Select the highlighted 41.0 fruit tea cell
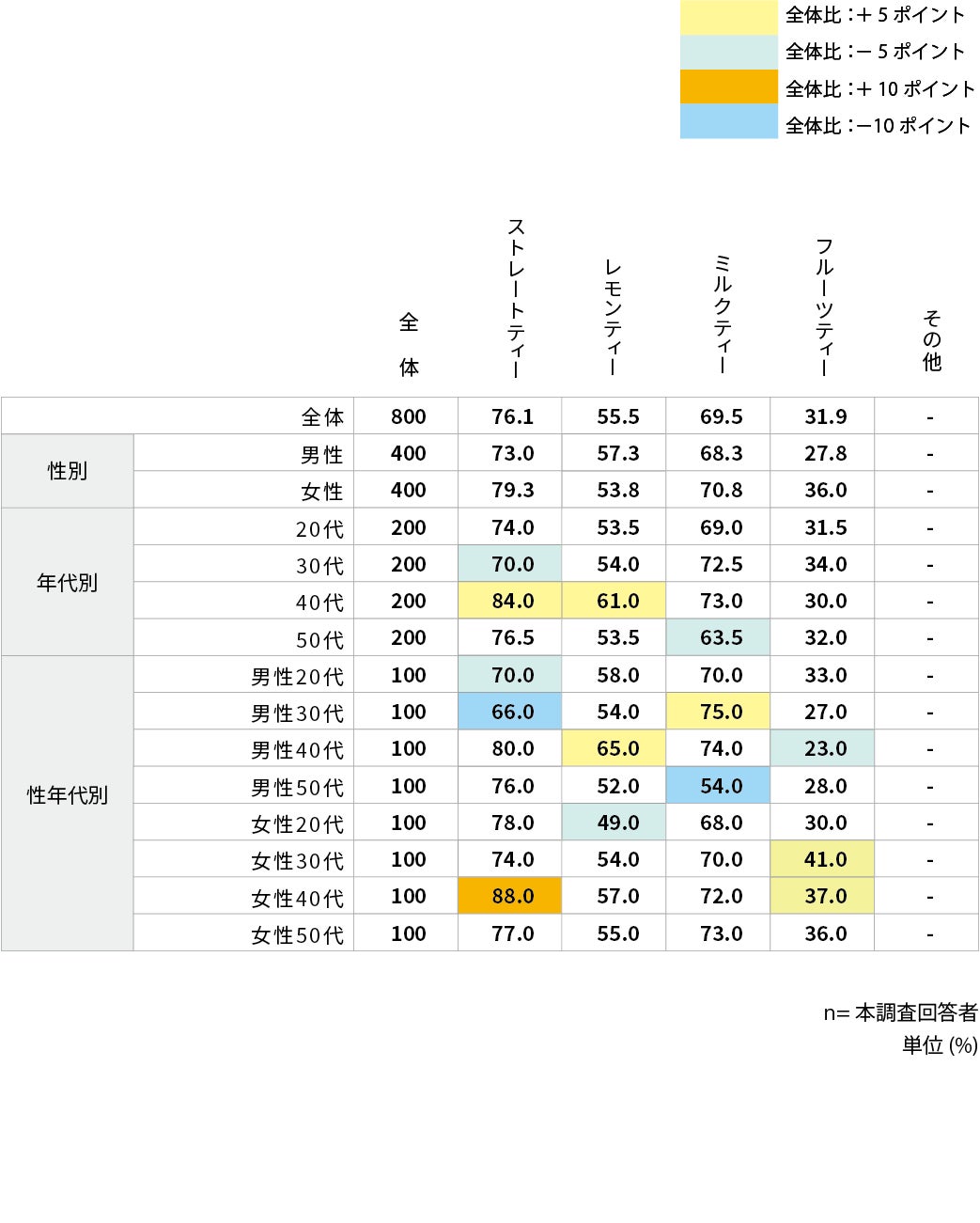Image resolution: width=980 pixels, height=1223 pixels. (x=822, y=859)
